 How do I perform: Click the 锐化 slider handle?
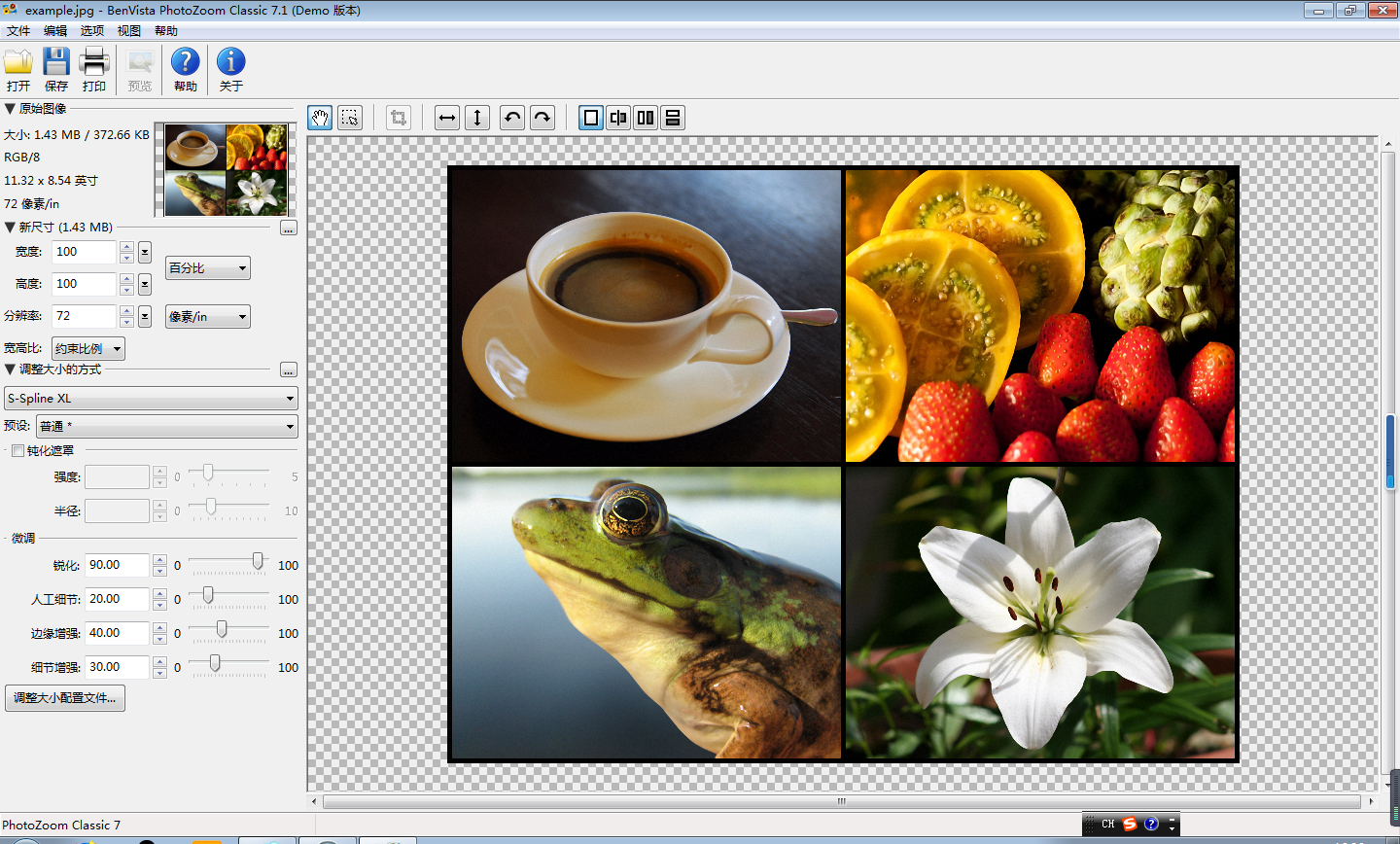click(258, 561)
